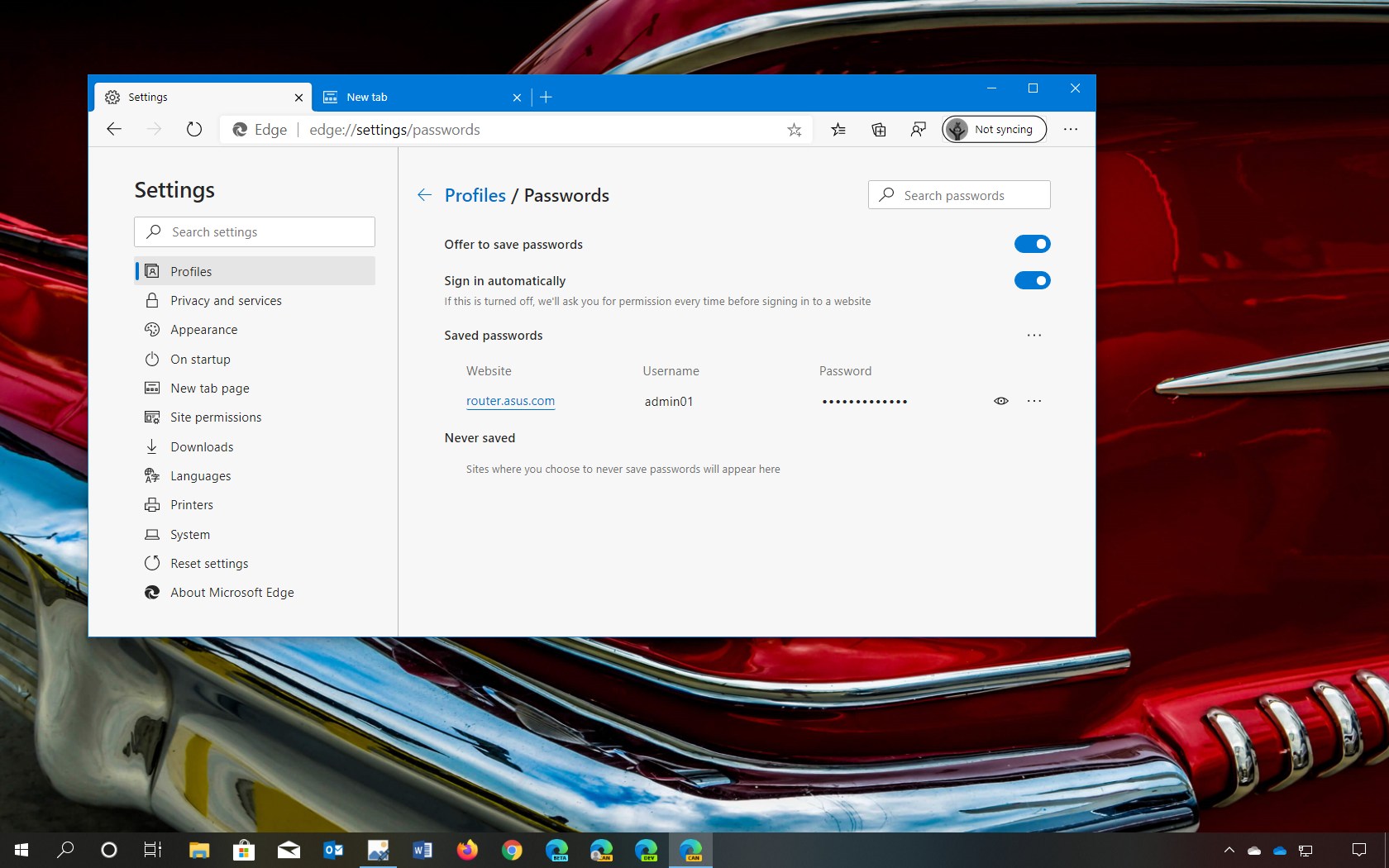
Task: Open Task View from taskbar
Action: tap(153, 850)
